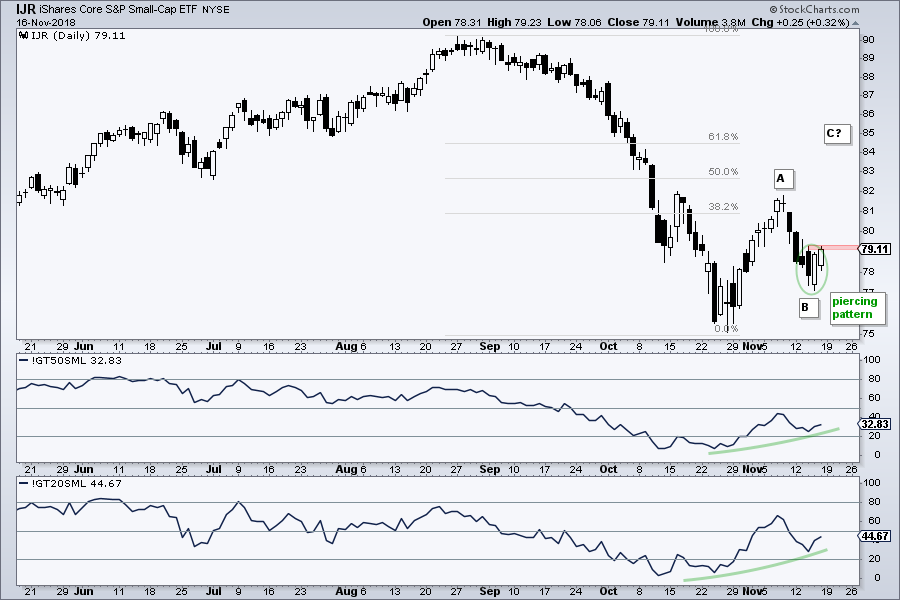Click the Chg +0.25 (+0.32%) value

coord(800,22)
